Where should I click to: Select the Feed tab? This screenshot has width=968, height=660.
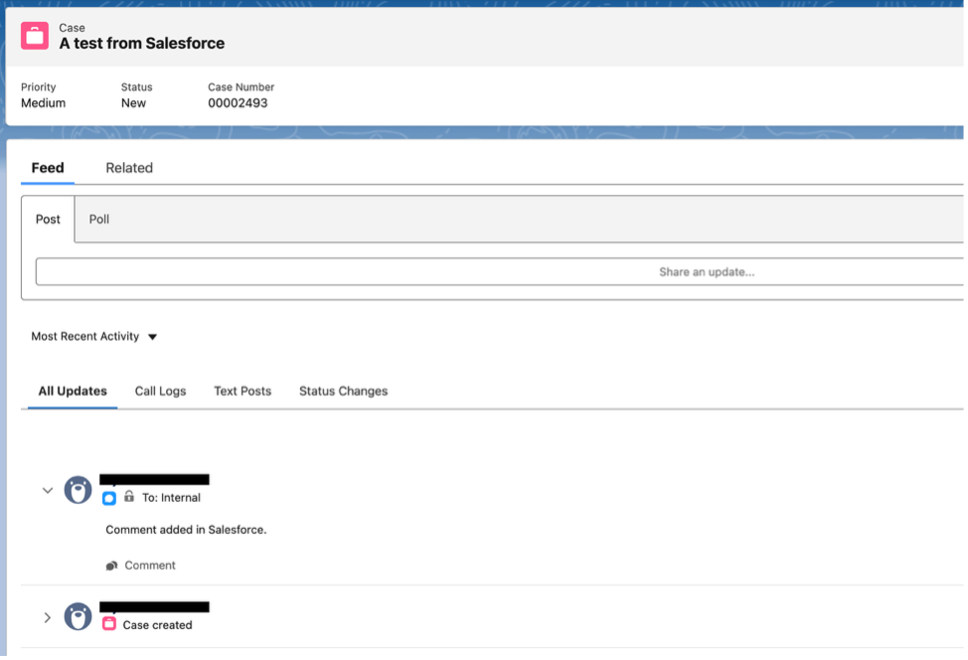pos(47,168)
